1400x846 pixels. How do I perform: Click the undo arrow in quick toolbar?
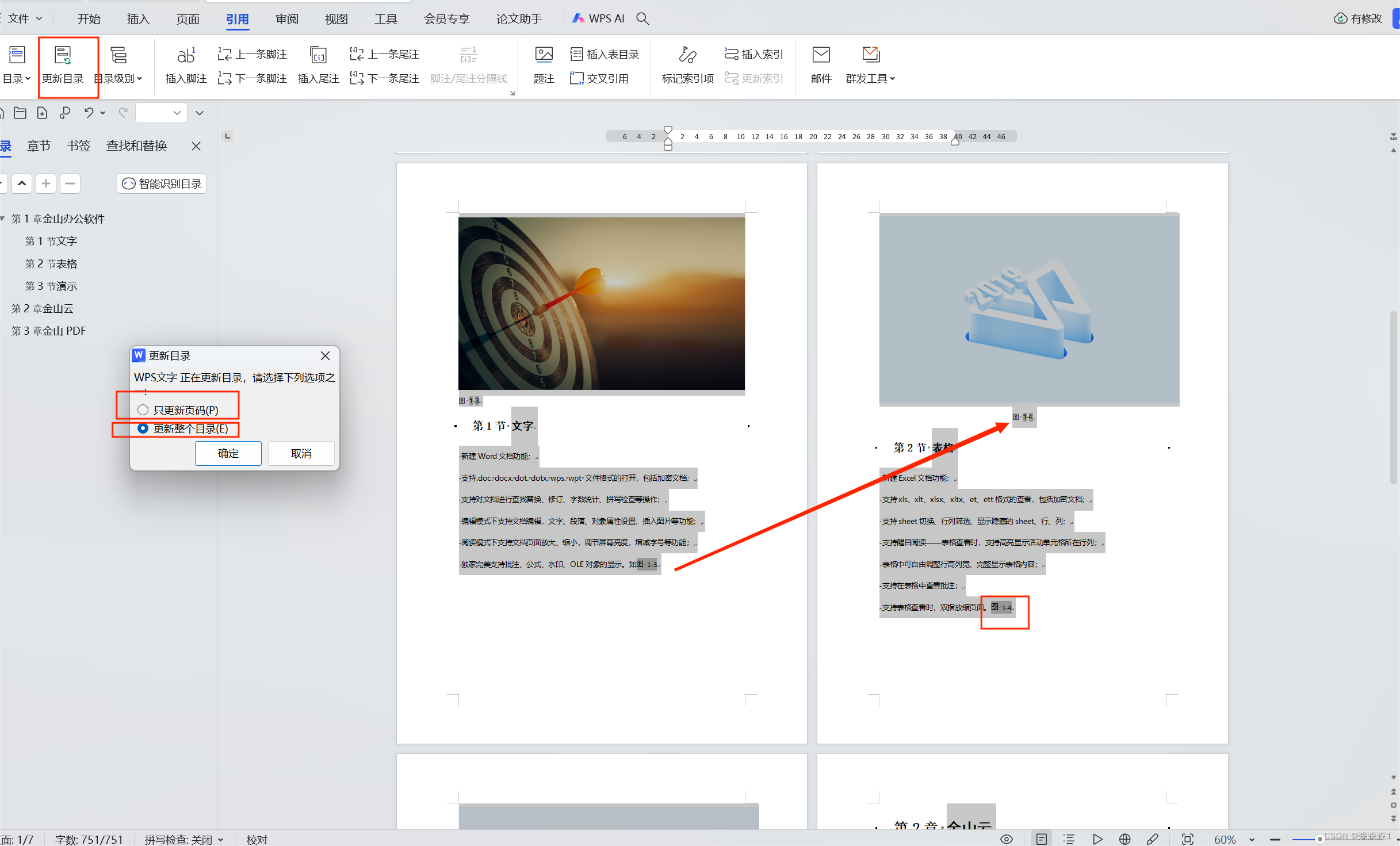point(89,113)
